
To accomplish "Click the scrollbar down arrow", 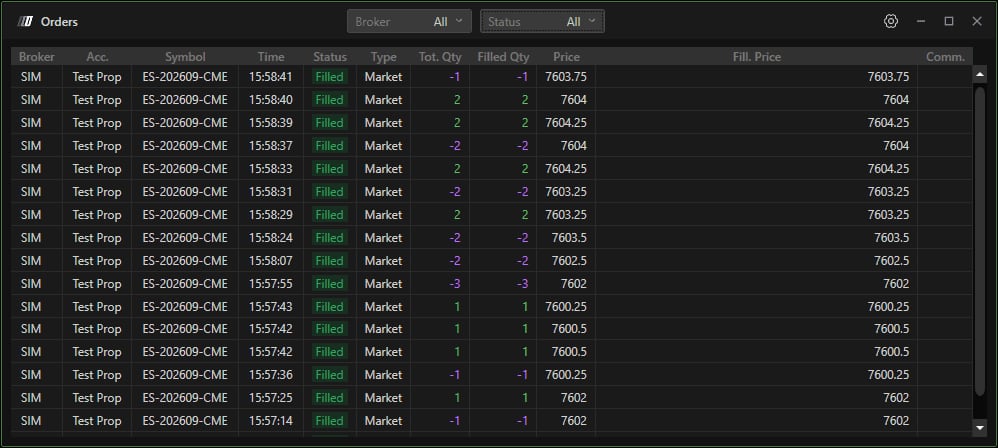I will tap(980, 428).
